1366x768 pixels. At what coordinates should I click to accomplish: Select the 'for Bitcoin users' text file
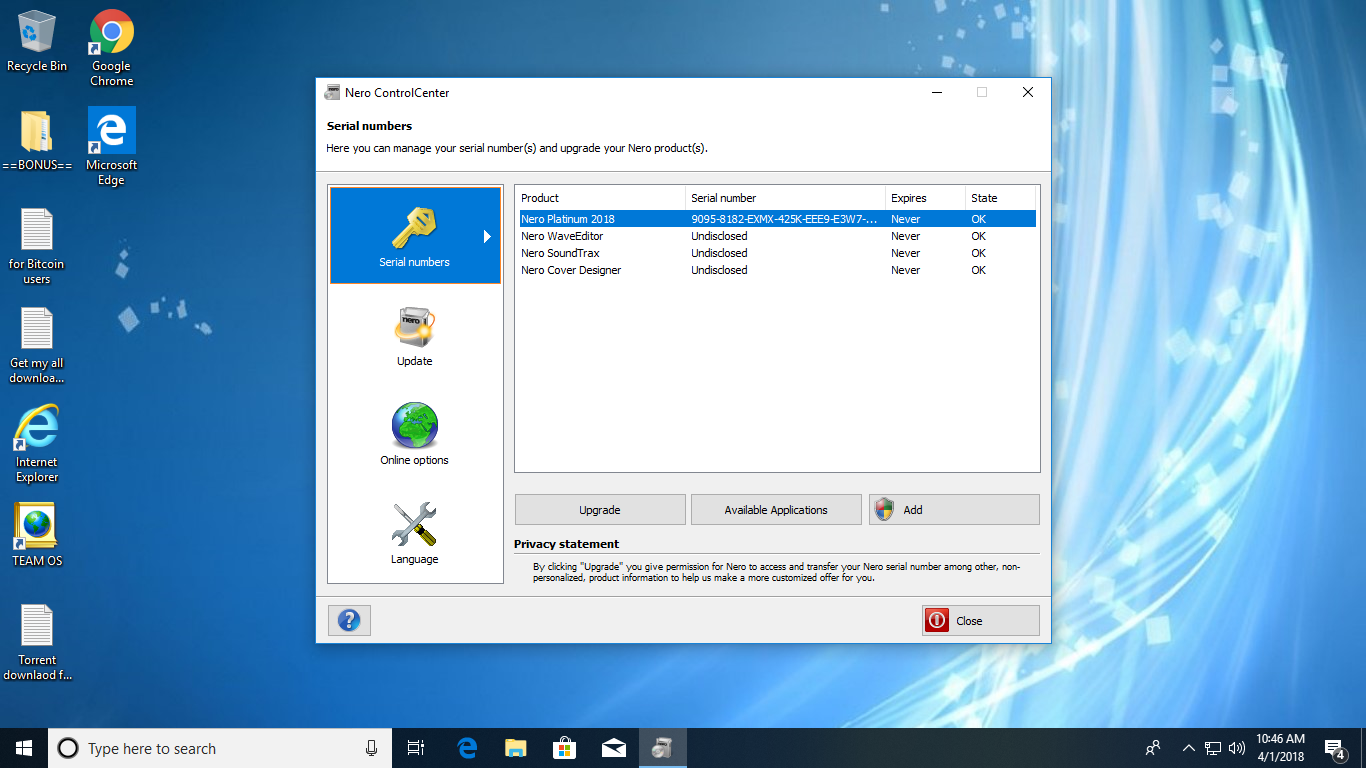coord(37,246)
